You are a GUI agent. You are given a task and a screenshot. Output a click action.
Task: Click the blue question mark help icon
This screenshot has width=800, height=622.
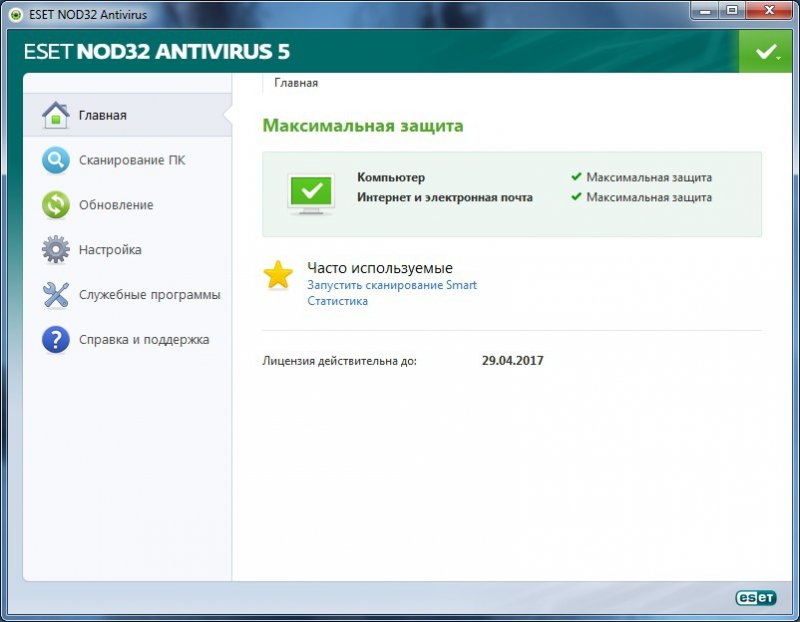[x=55, y=340]
